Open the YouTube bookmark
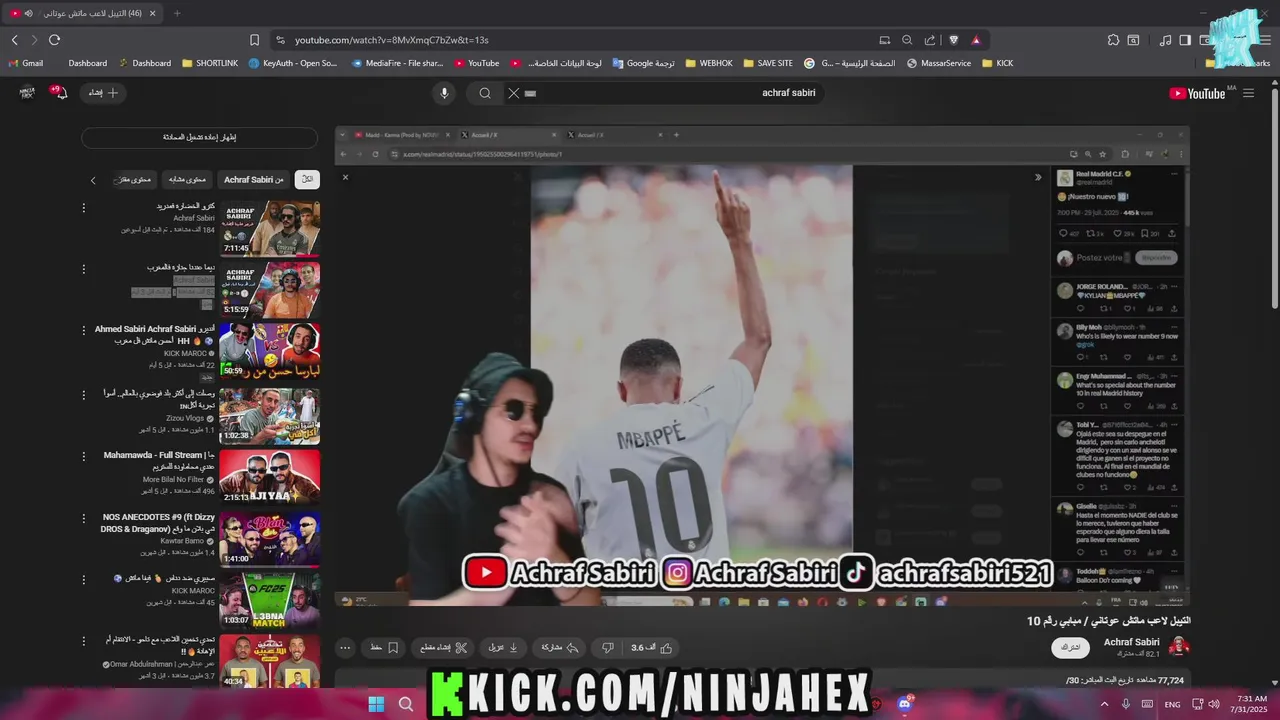Screen dimensions: 1280x720 (477, 63)
